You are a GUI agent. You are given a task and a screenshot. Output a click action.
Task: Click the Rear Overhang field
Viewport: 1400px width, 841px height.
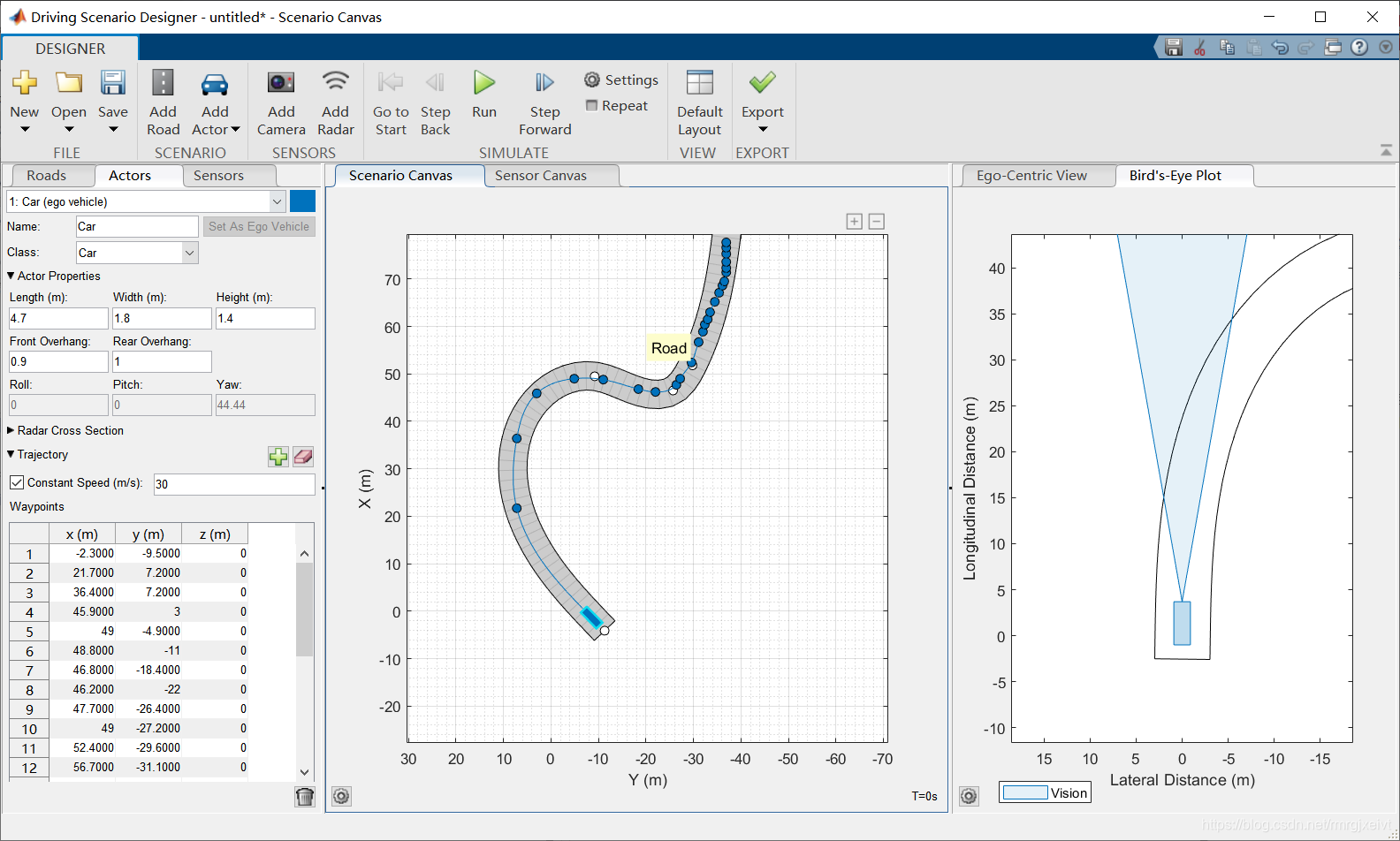point(162,361)
